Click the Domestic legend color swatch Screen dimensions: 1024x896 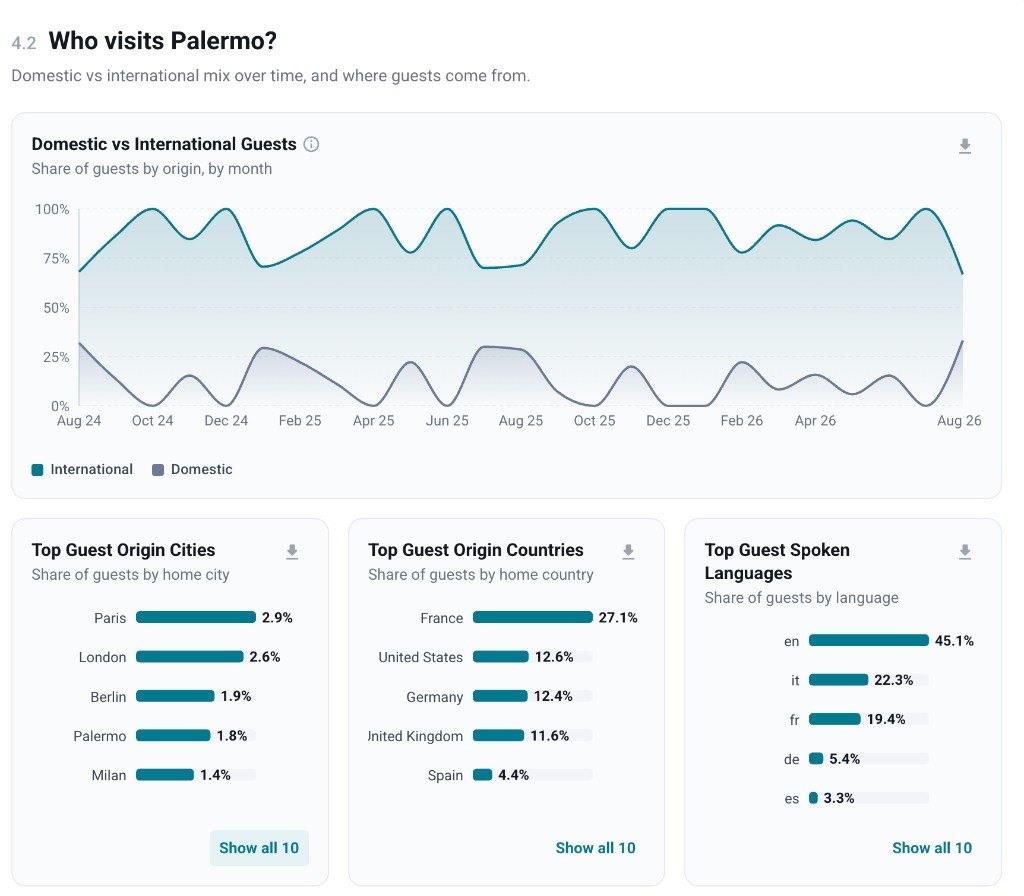pyautogui.click(x=157, y=470)
